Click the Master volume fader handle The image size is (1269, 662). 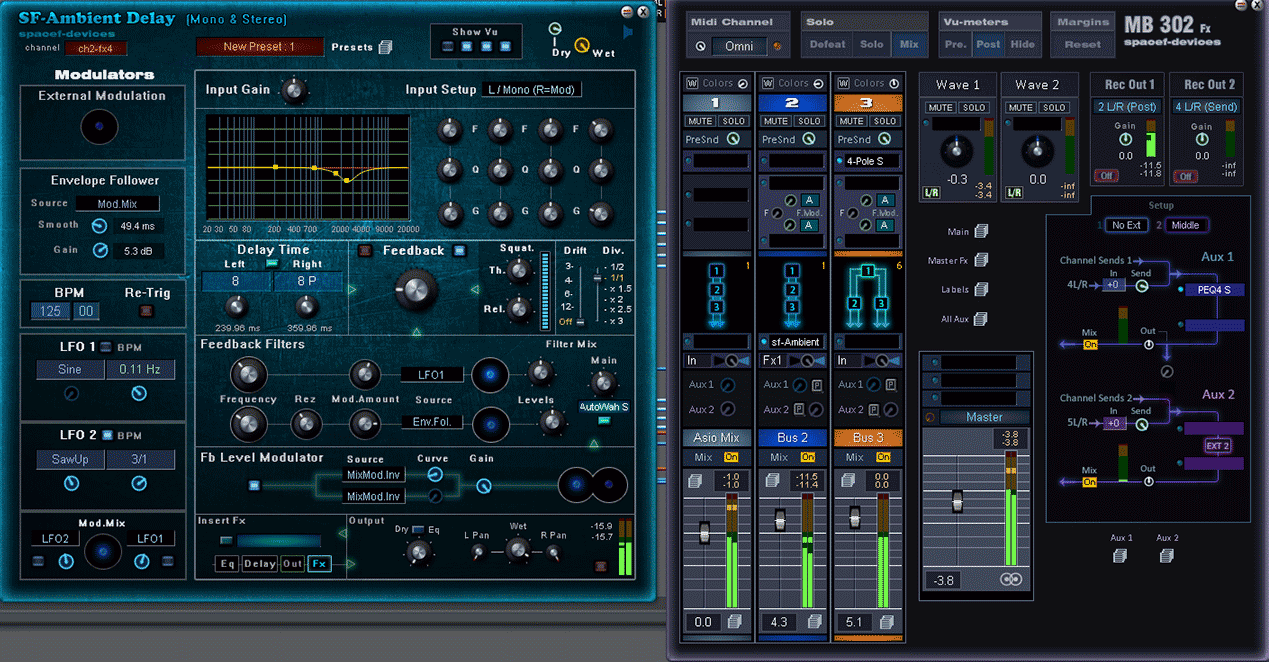click(x=957, y=500)
